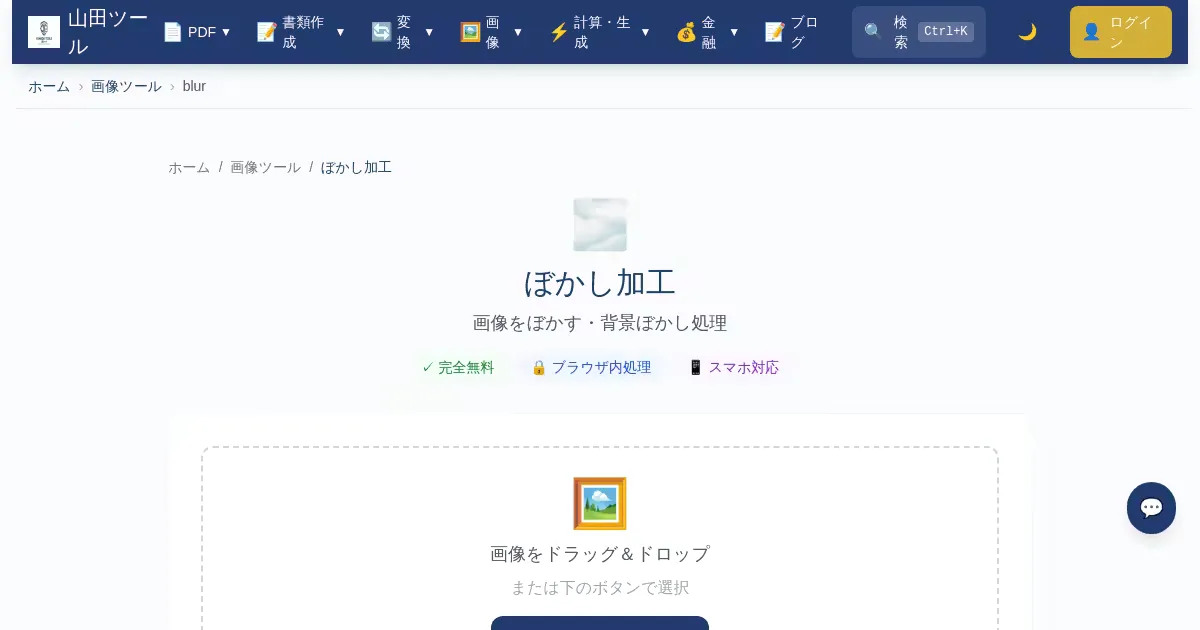Go to ホーム in top breadcrumb
Viewport: 1200px width, 630px height.
[49, 86]
